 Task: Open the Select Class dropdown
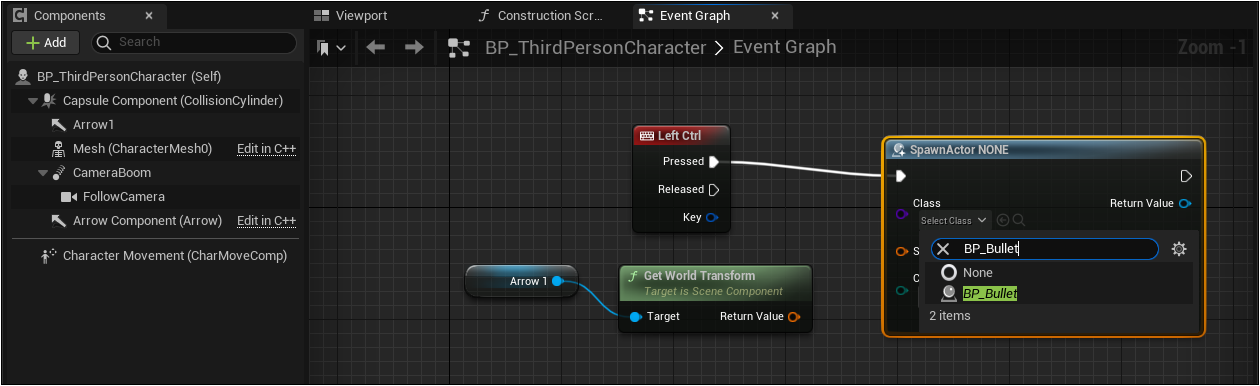[954, 220]
